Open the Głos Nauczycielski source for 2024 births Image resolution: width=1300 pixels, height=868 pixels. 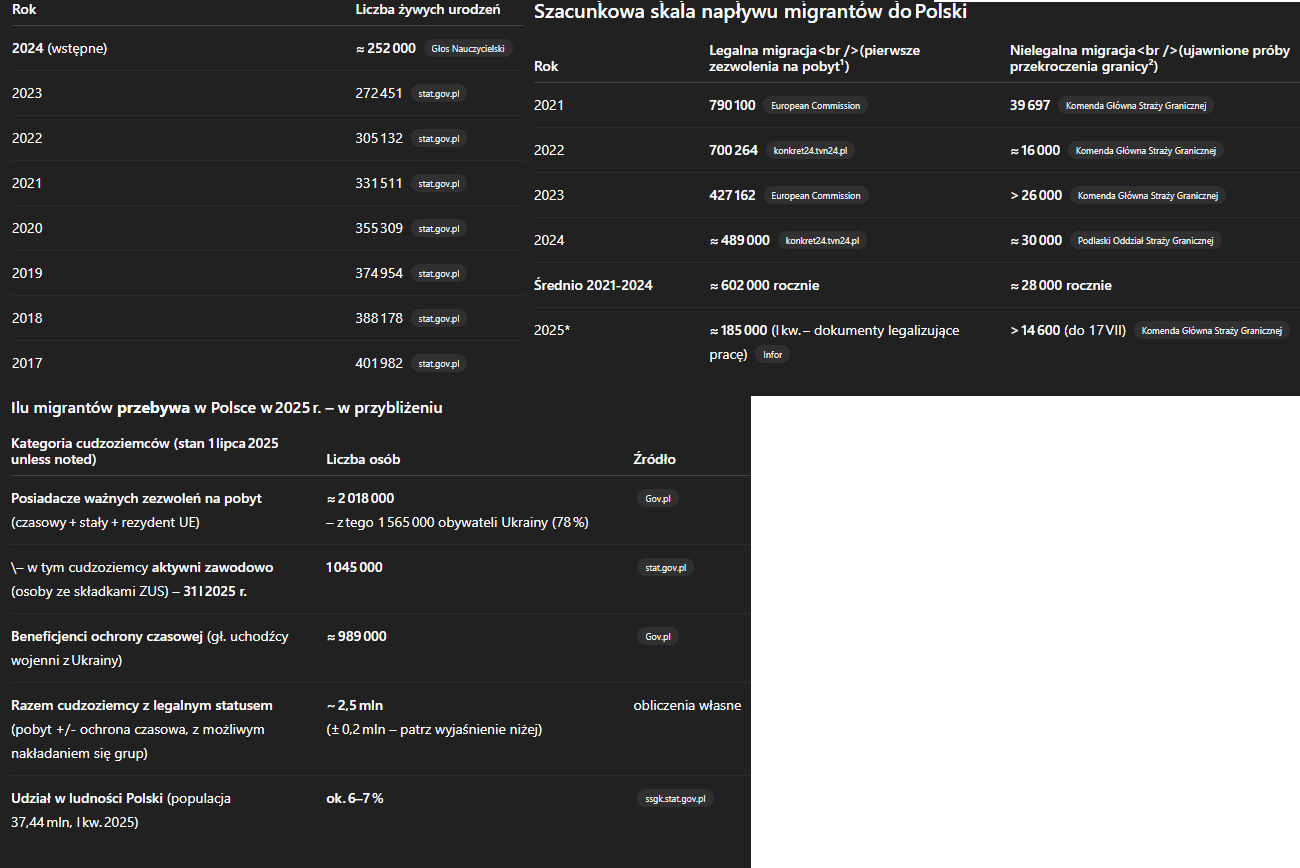pyautogui.click(x=468, y=48)
